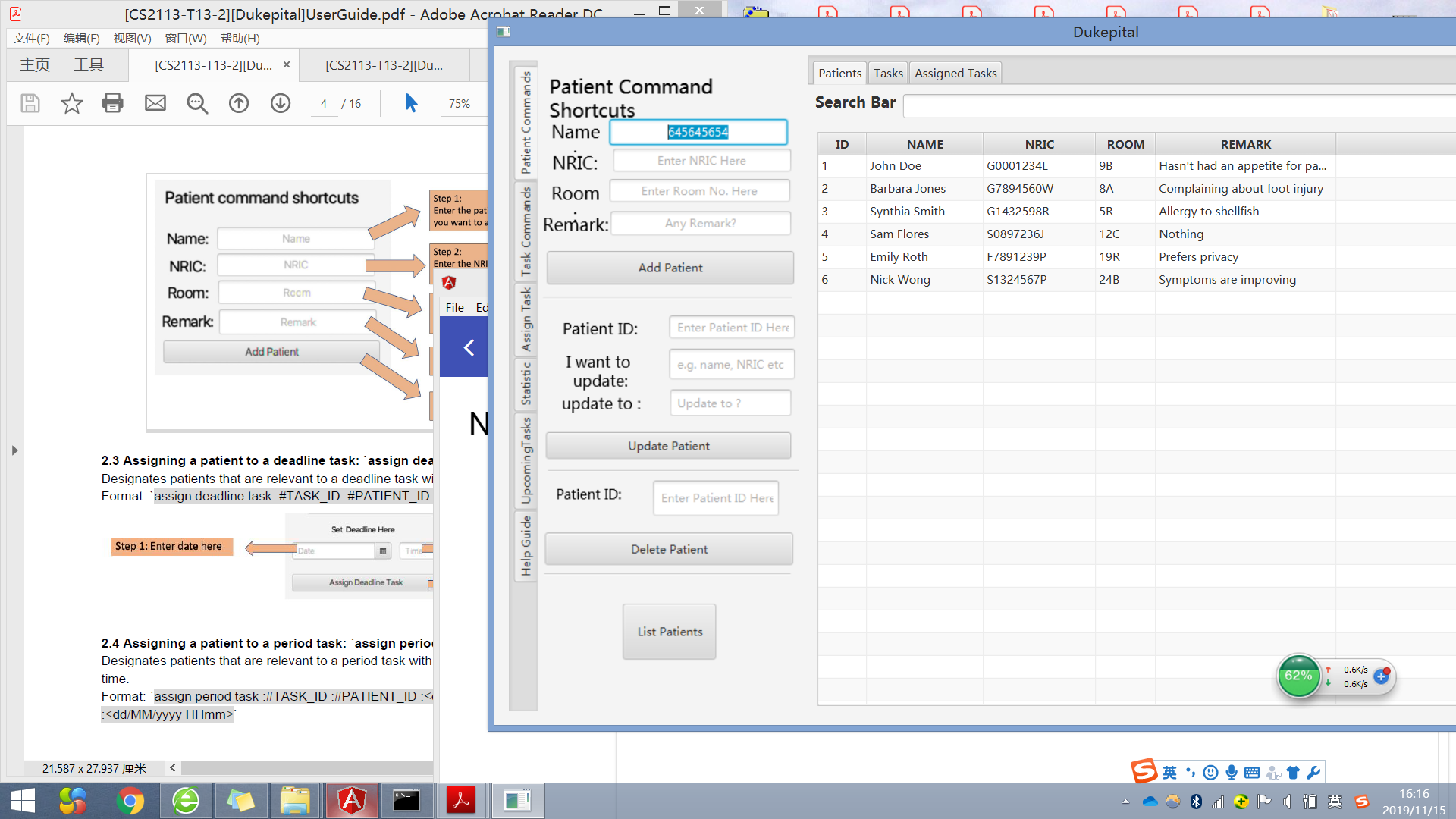1456x819 pixels.
Task: Open the Find text magnifier tool
Action: (x=197, y=103)
